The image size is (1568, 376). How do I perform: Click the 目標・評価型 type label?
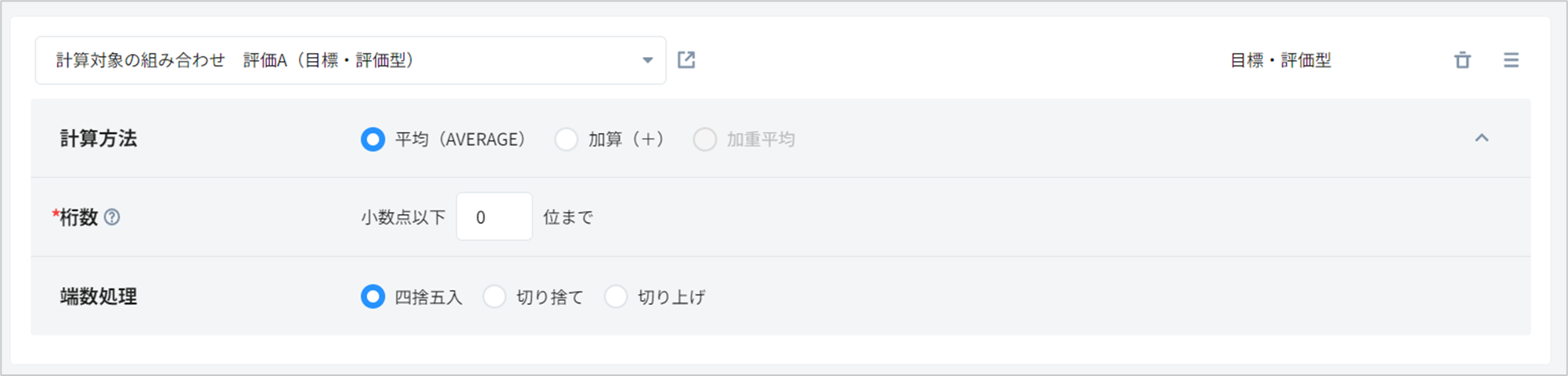(x=1280, y=60)
